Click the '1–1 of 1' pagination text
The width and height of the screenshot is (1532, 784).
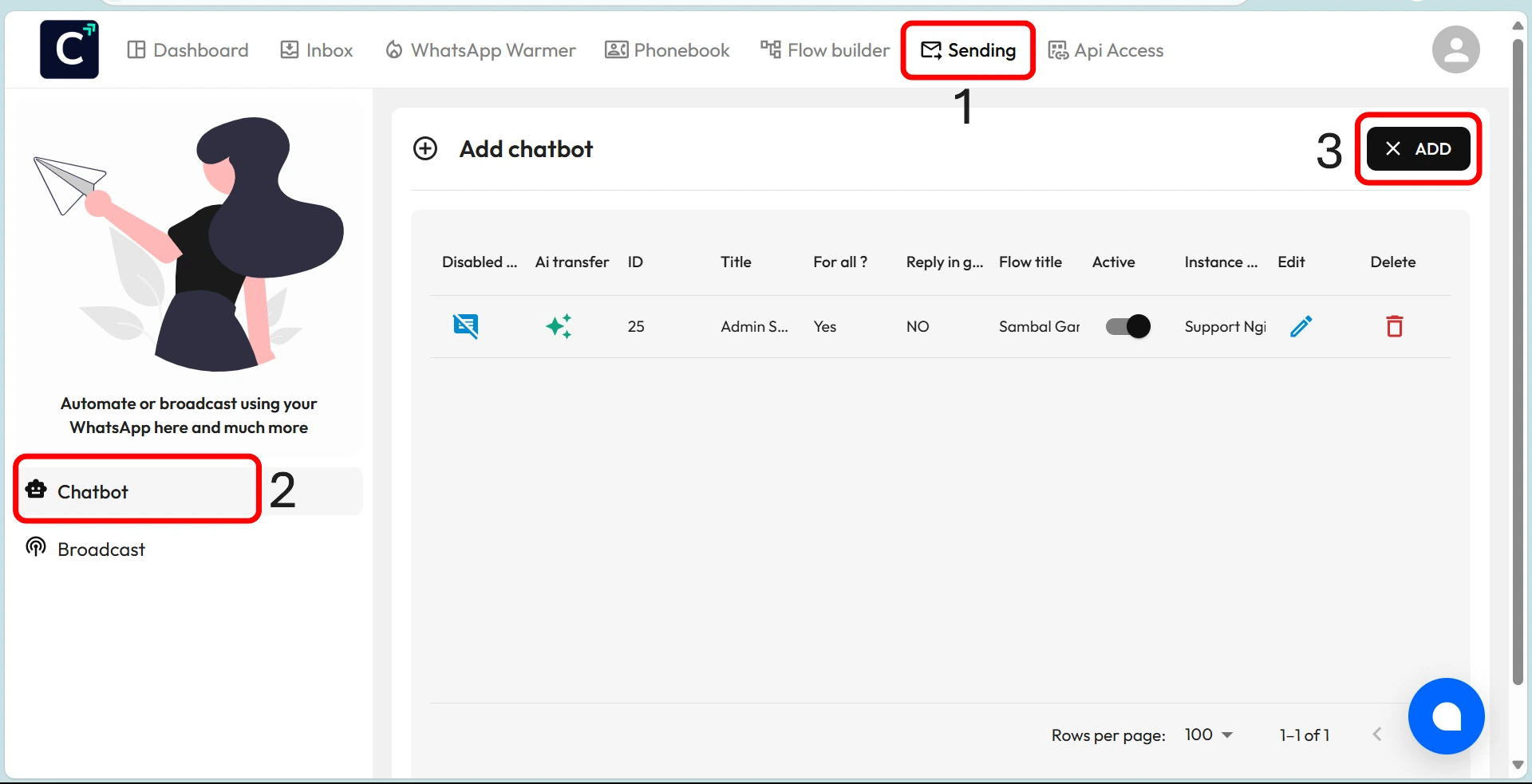coord(1305,735)
